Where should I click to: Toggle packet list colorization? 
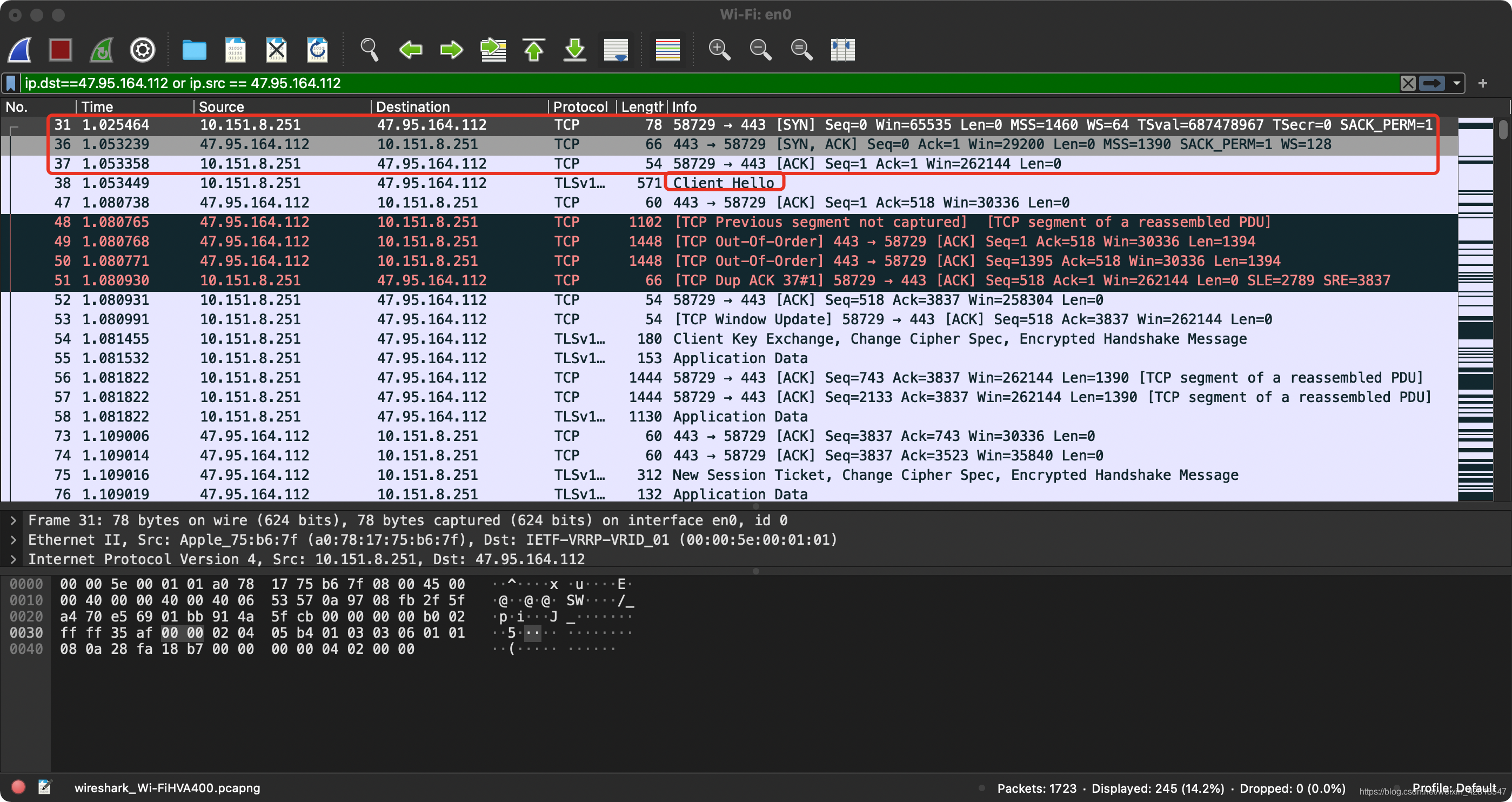point(667,50)
